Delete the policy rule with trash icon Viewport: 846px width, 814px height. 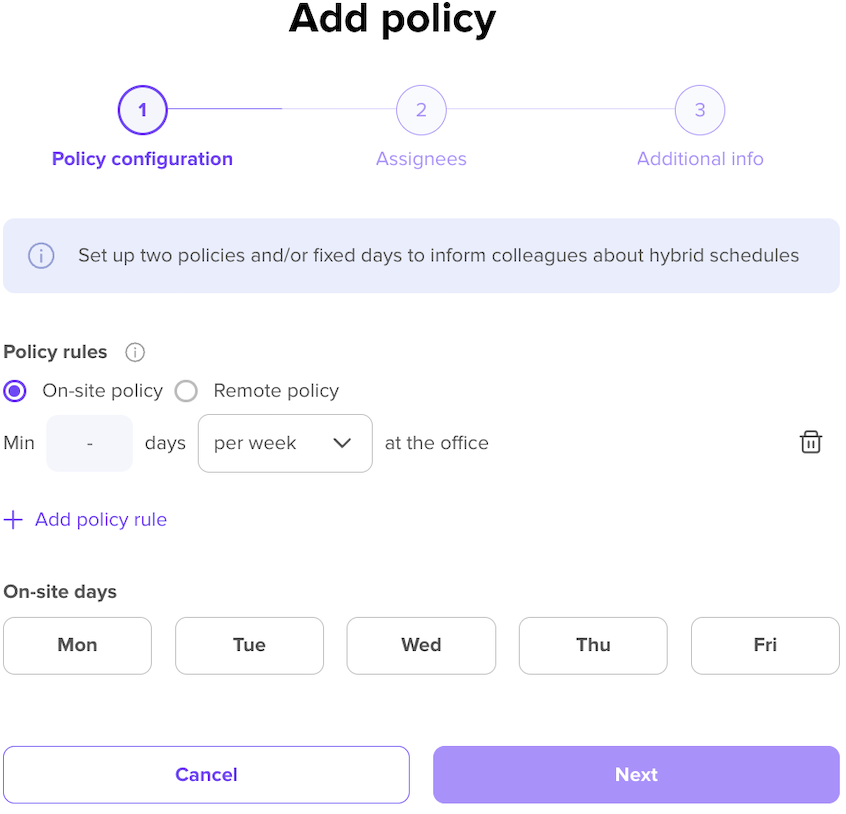811,443
